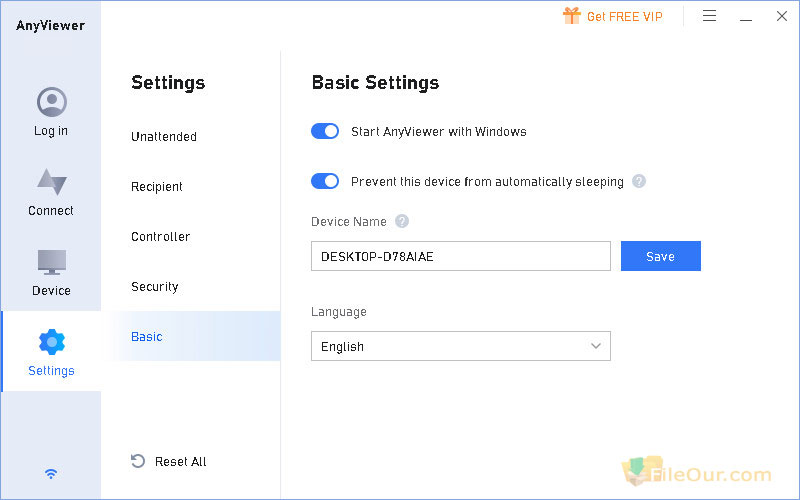This screenshot has height=500, width=800.
Task: Click help icon beside Prevent sleeping option
Action: tap(639, 181)
